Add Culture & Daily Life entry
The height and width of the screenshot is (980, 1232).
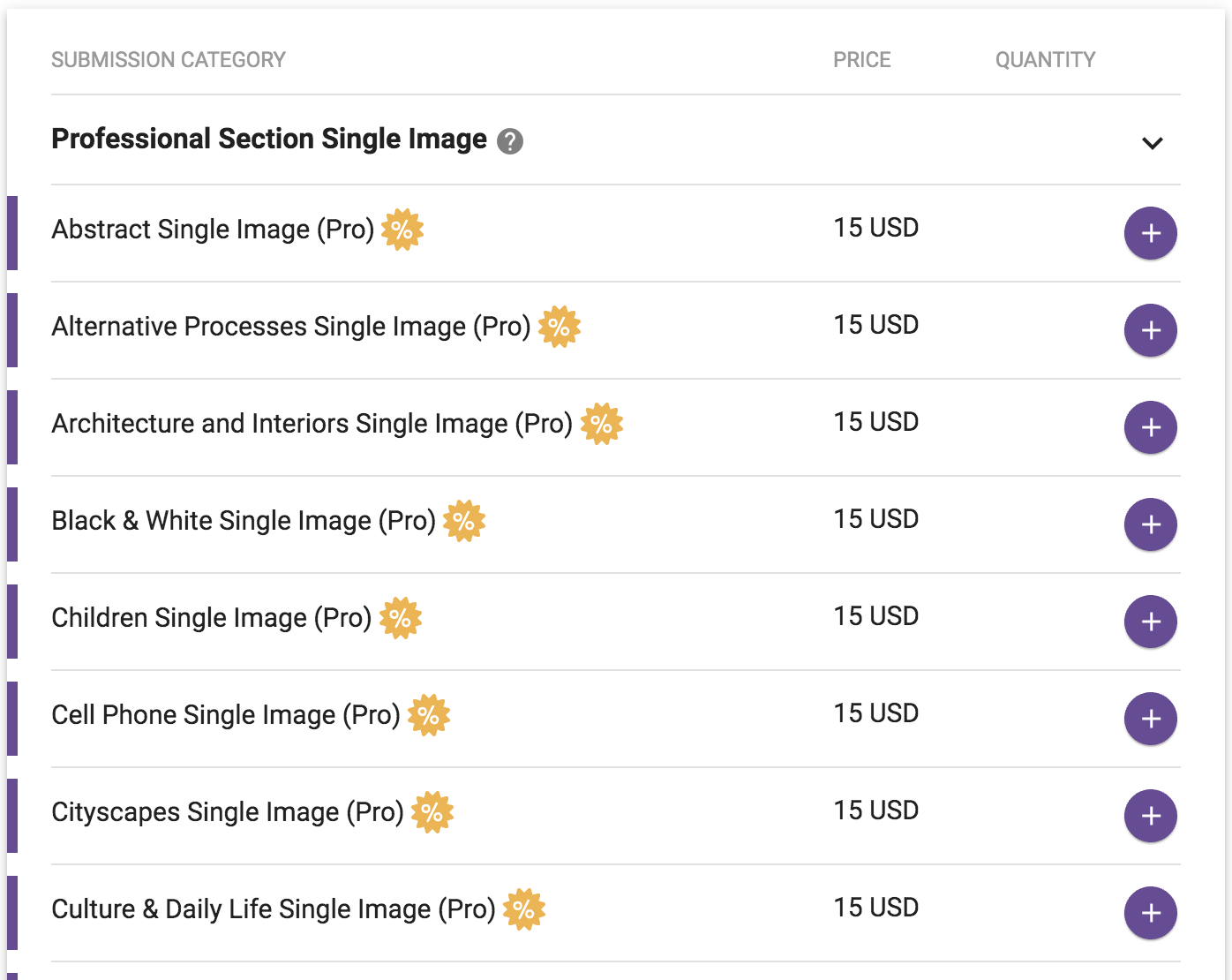1150,913
